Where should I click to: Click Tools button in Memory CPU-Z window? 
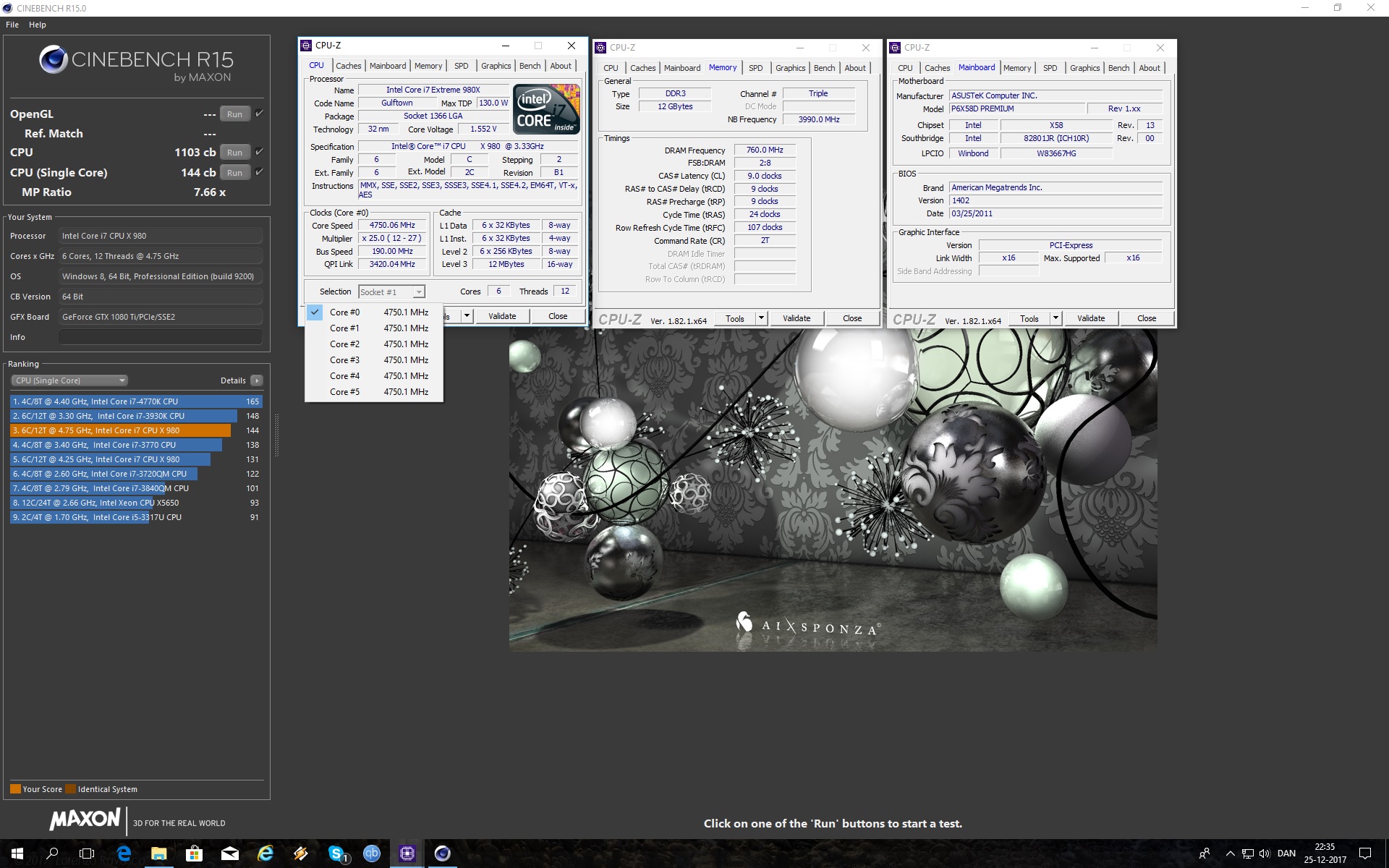pyautogui.click(x=735, y=318)
